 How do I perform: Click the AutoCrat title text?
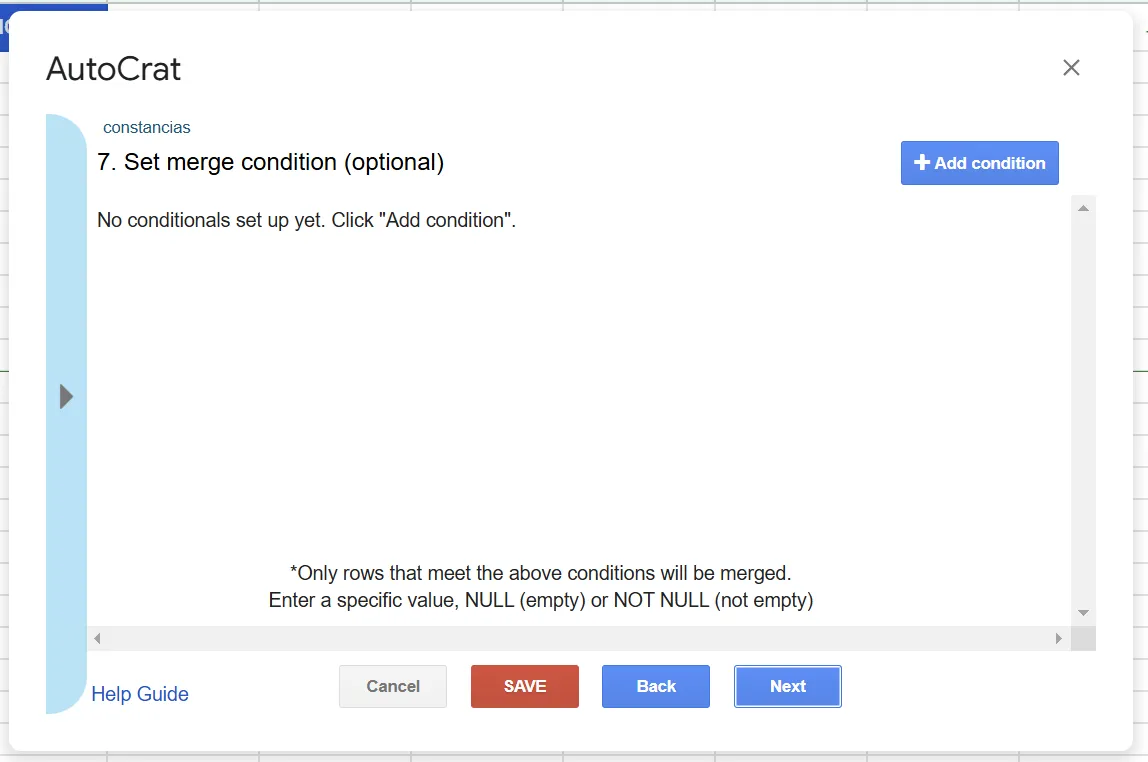[x=113, y=70]
